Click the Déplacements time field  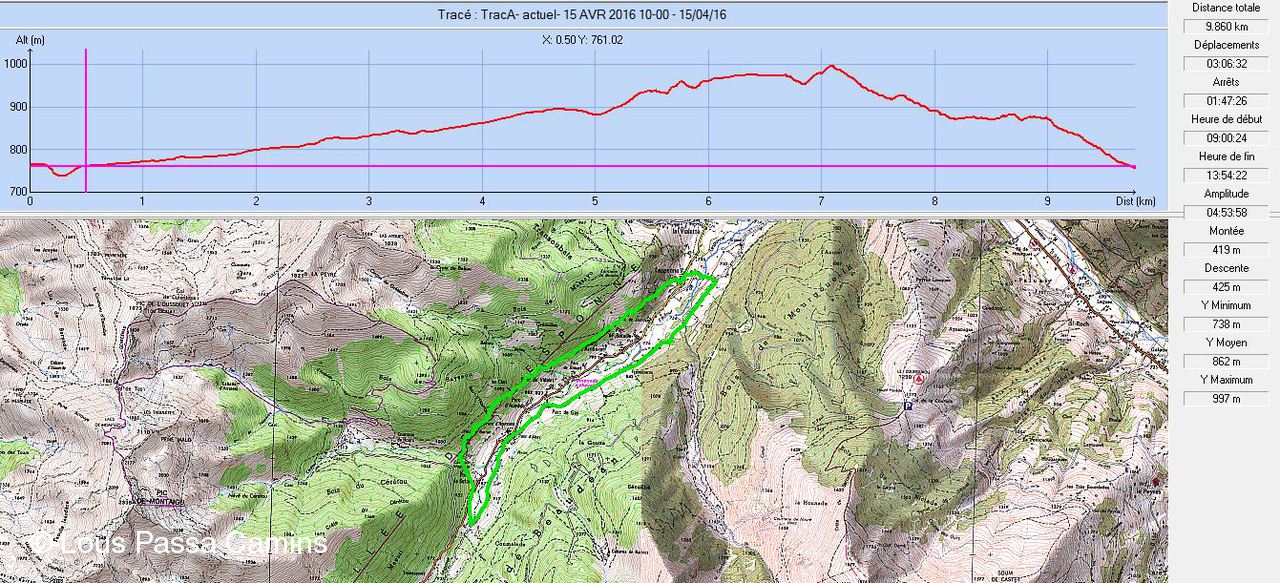tap(1225, 64)
